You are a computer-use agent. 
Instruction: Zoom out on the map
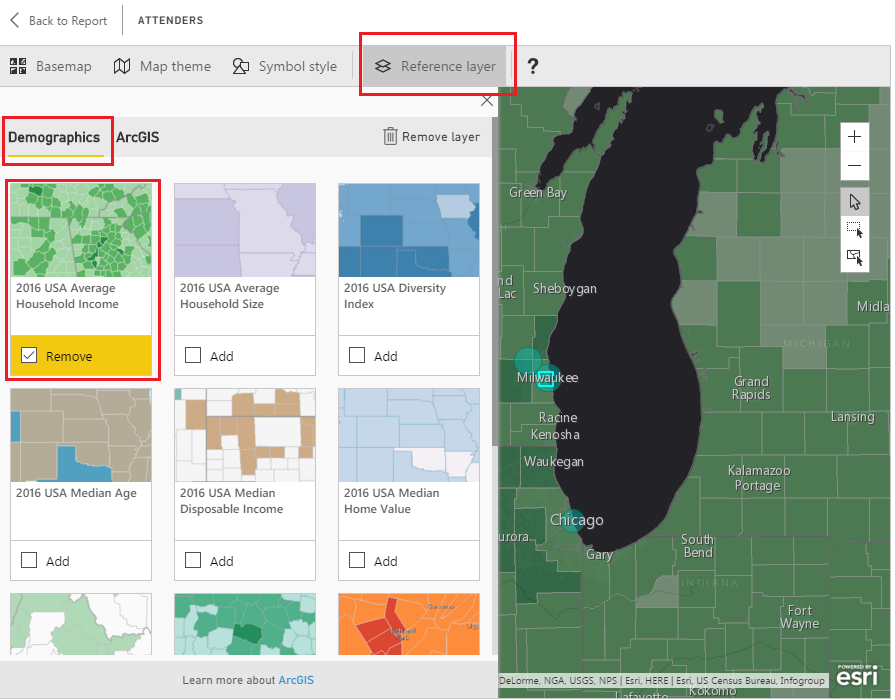(854, 166)
